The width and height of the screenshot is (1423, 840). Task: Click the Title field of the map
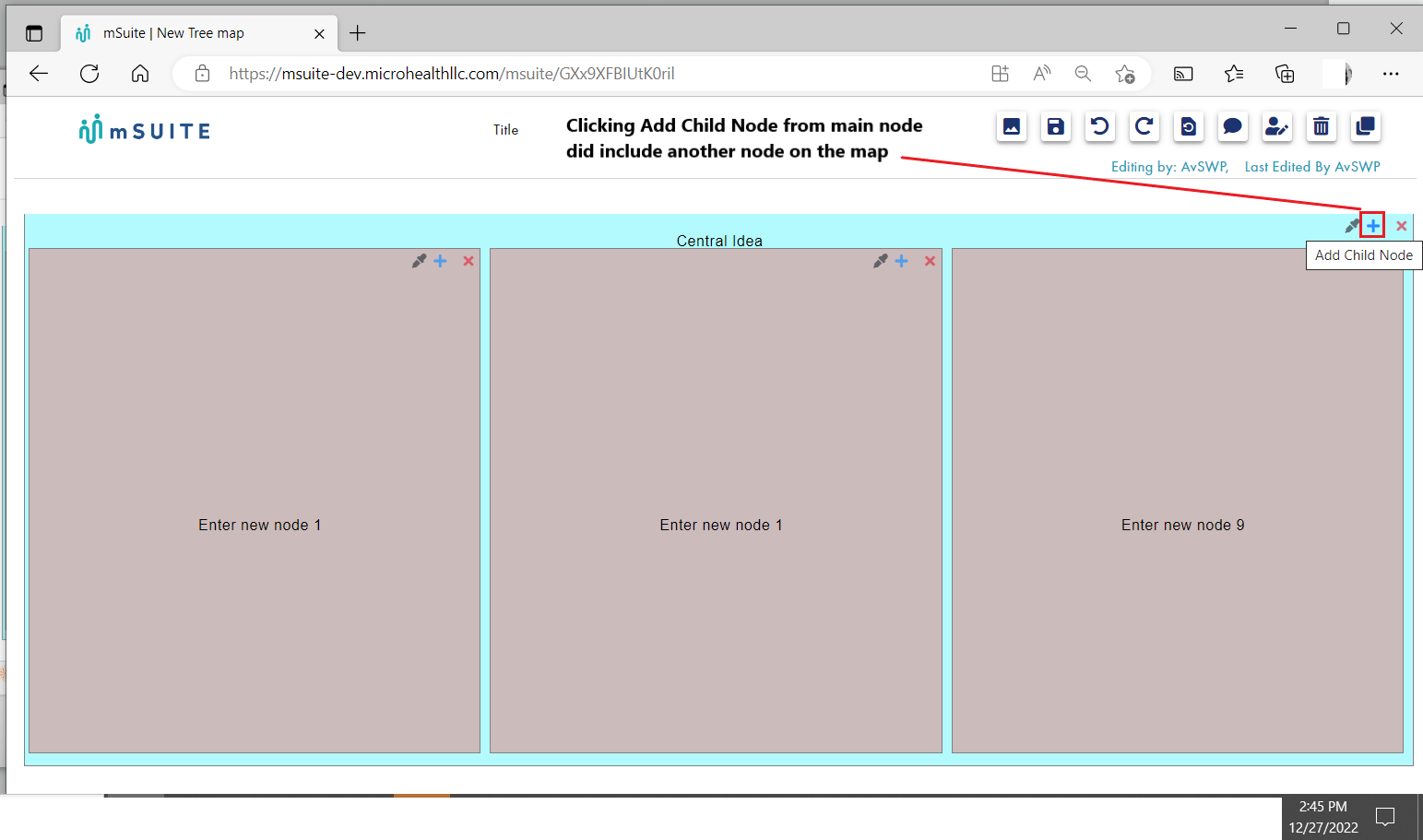pyautogui.click(x=505, y=129)
